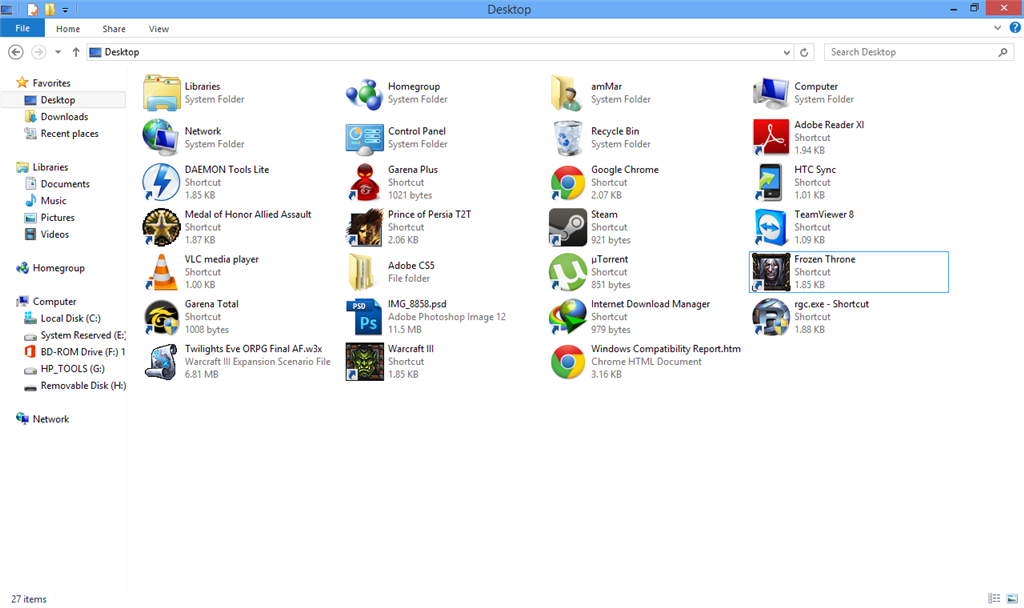The width and height of the screenshot is (1024, 608).
Task: Select Windows Compatibility Report.htm icon
Action: [568, 362]
